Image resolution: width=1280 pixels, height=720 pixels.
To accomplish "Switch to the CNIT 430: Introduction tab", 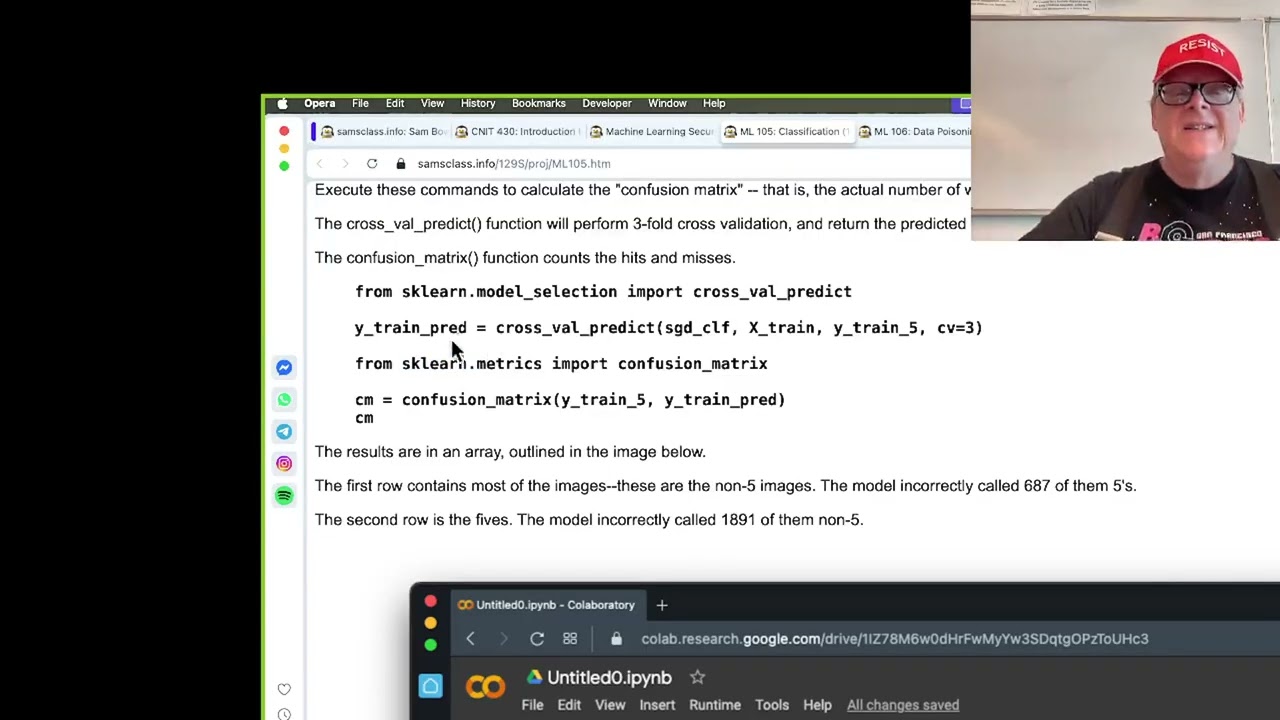I will (517, 131).
